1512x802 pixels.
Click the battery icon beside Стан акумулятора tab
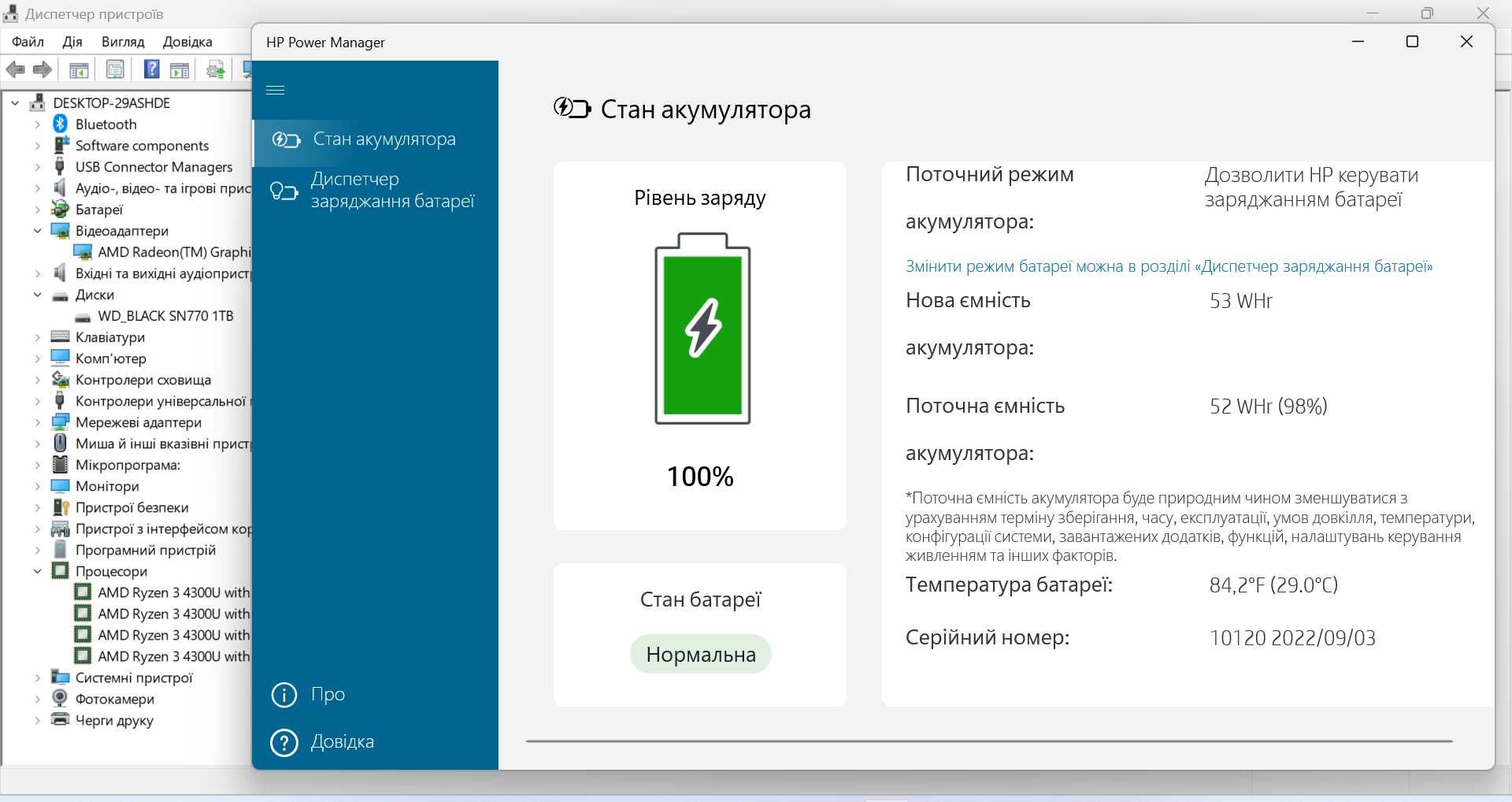click(x=286, y=140)
